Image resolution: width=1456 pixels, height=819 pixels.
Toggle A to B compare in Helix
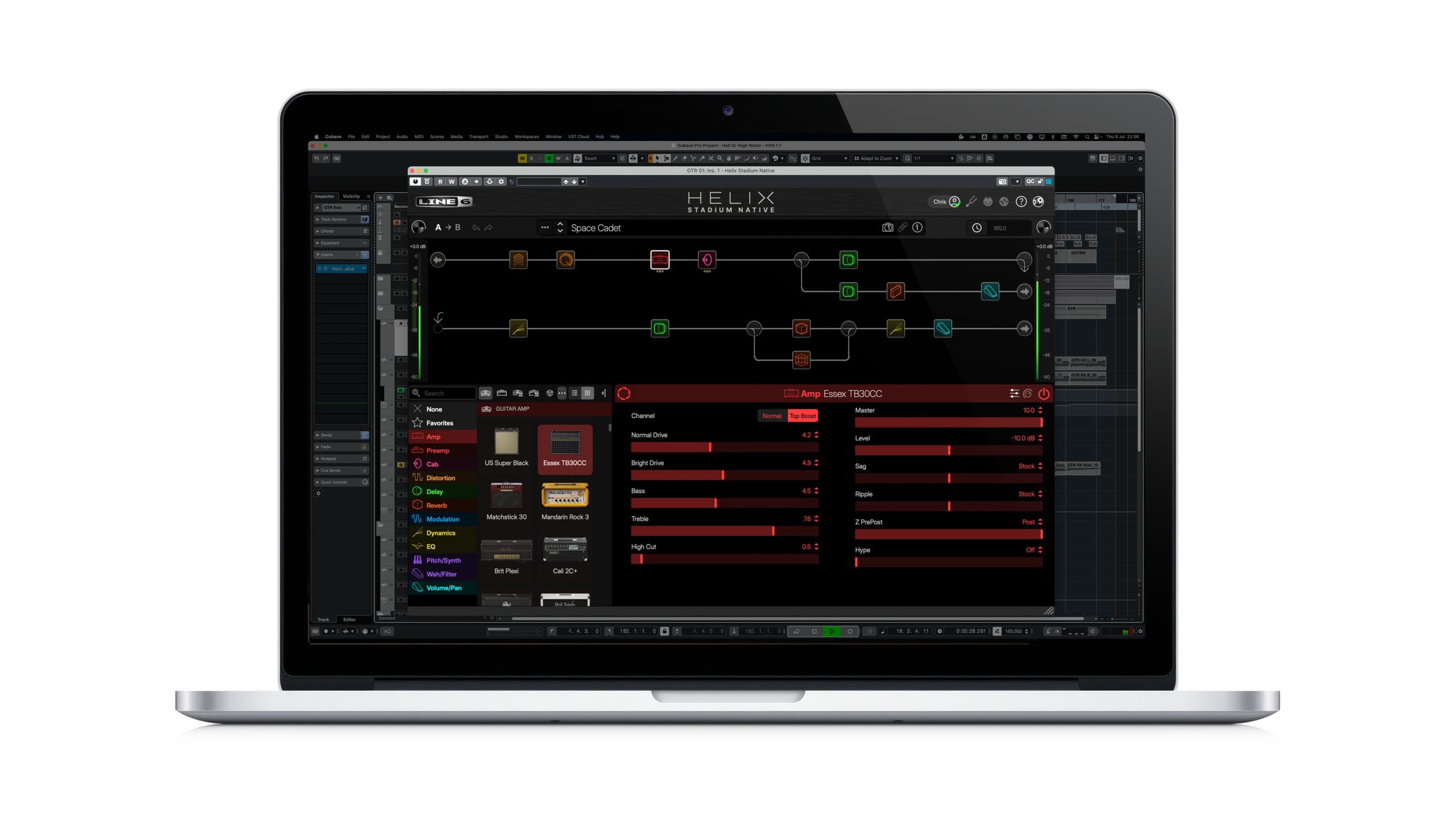click(x=448, y=227)
